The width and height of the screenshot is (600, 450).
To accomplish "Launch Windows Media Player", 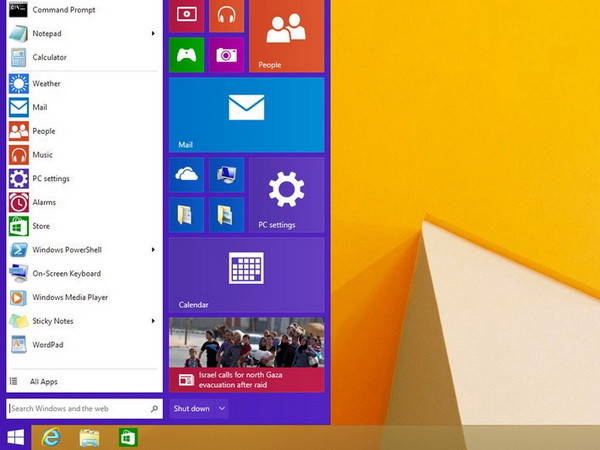I will pyautogui.click(x=84, y=297).
